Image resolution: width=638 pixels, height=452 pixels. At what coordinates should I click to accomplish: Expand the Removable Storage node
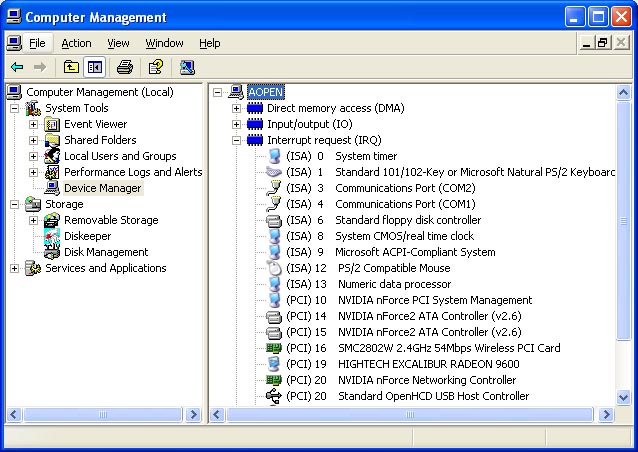[33, 220]
